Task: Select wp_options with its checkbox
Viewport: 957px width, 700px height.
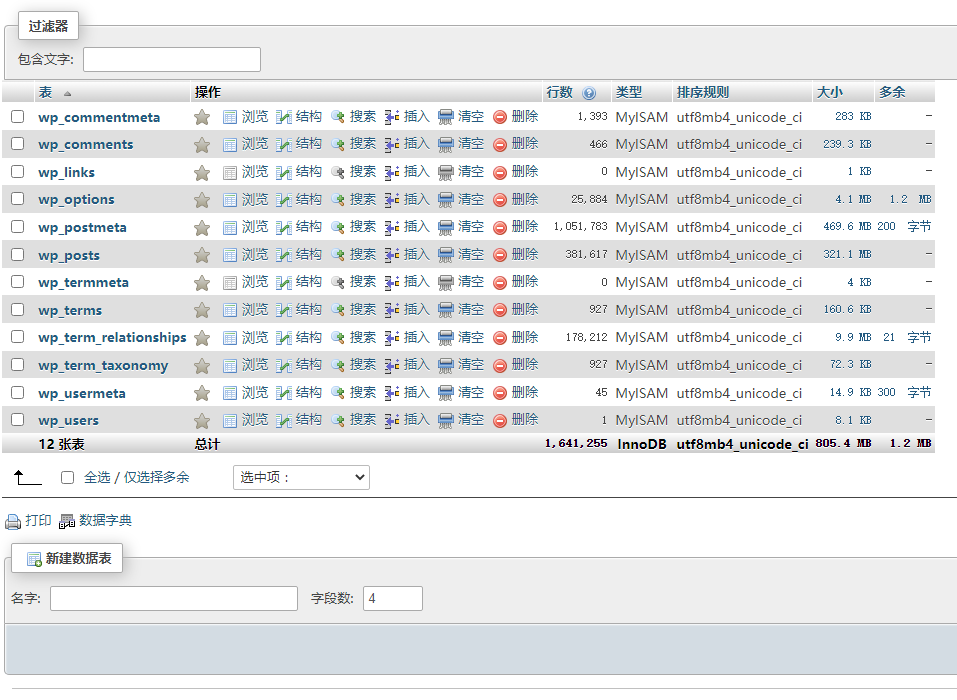Action: (18, 199)
